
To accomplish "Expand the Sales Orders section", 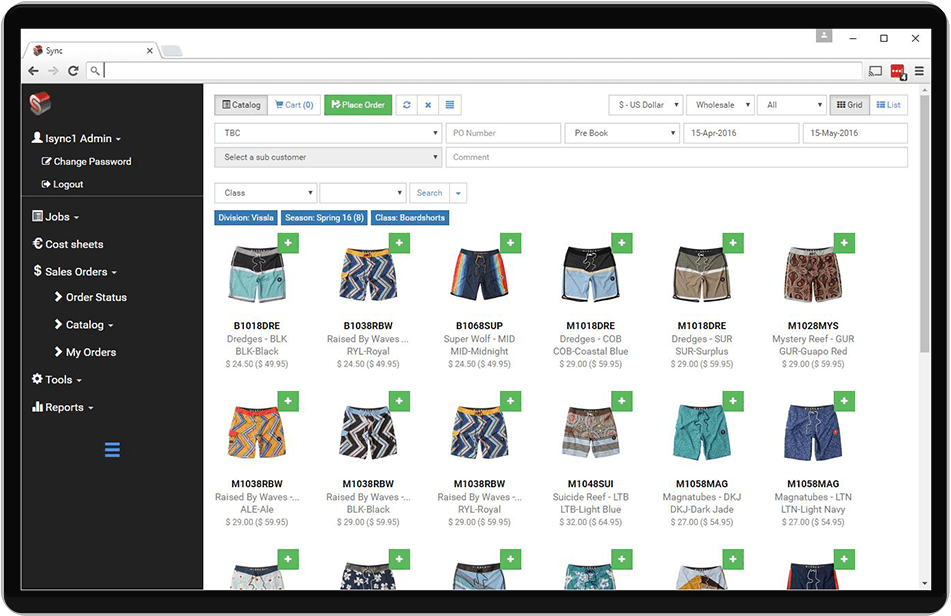I will coord(74,271).
